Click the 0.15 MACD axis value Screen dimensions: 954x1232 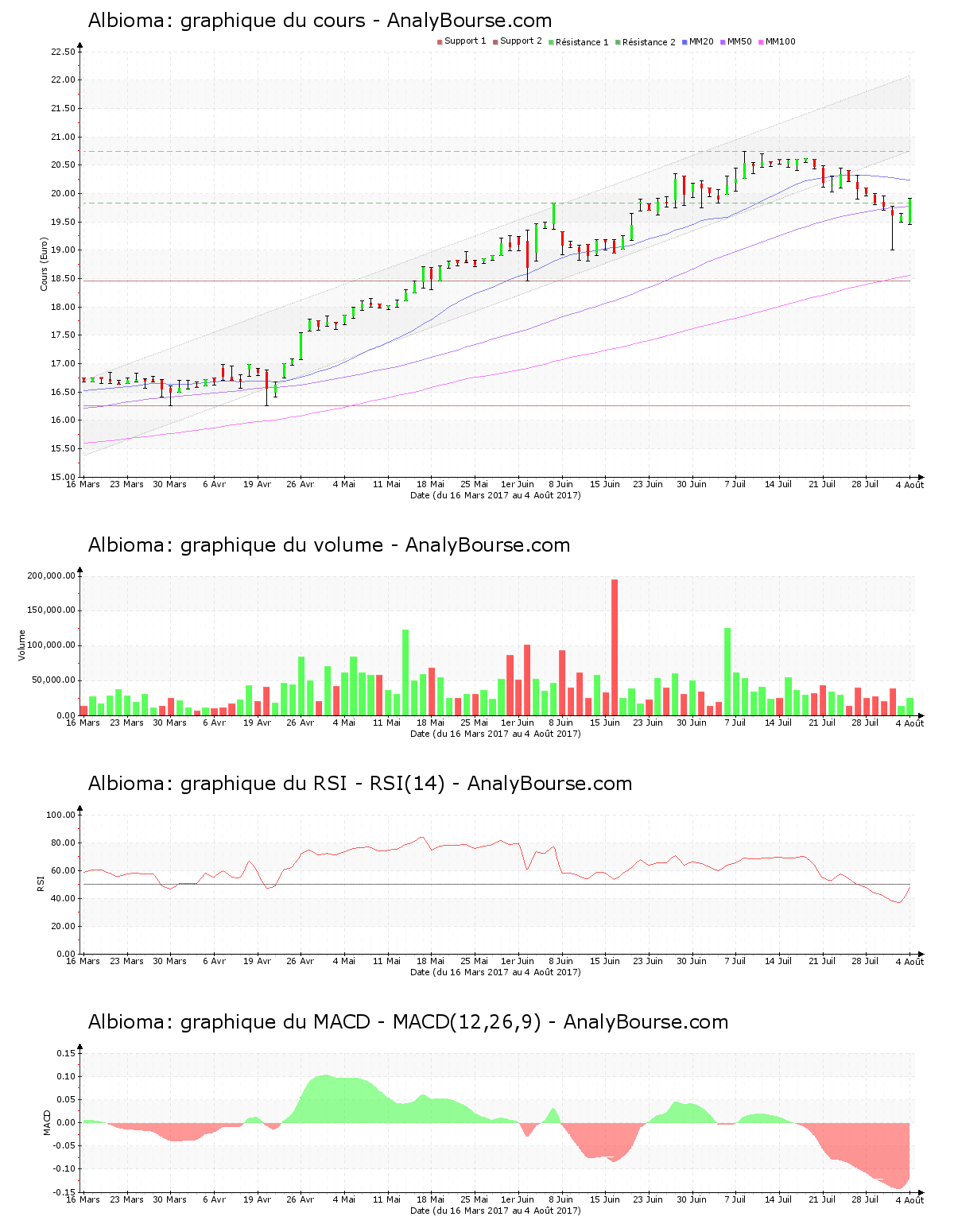(68, 1053)
